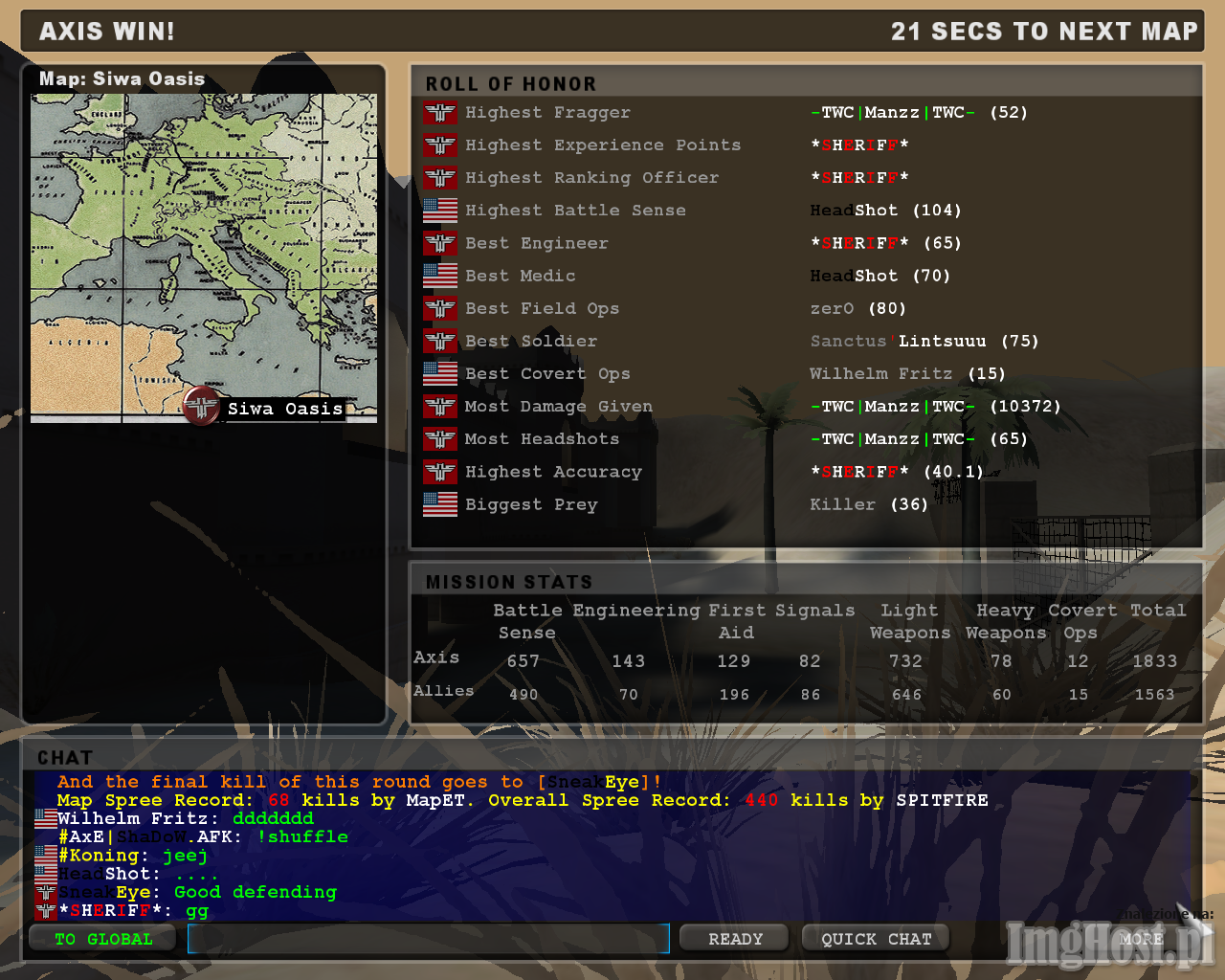Image resolution: width=1225 pixels, height=980 pixels.
Task: Click the Engineering column header
Action: pos(636,611)
